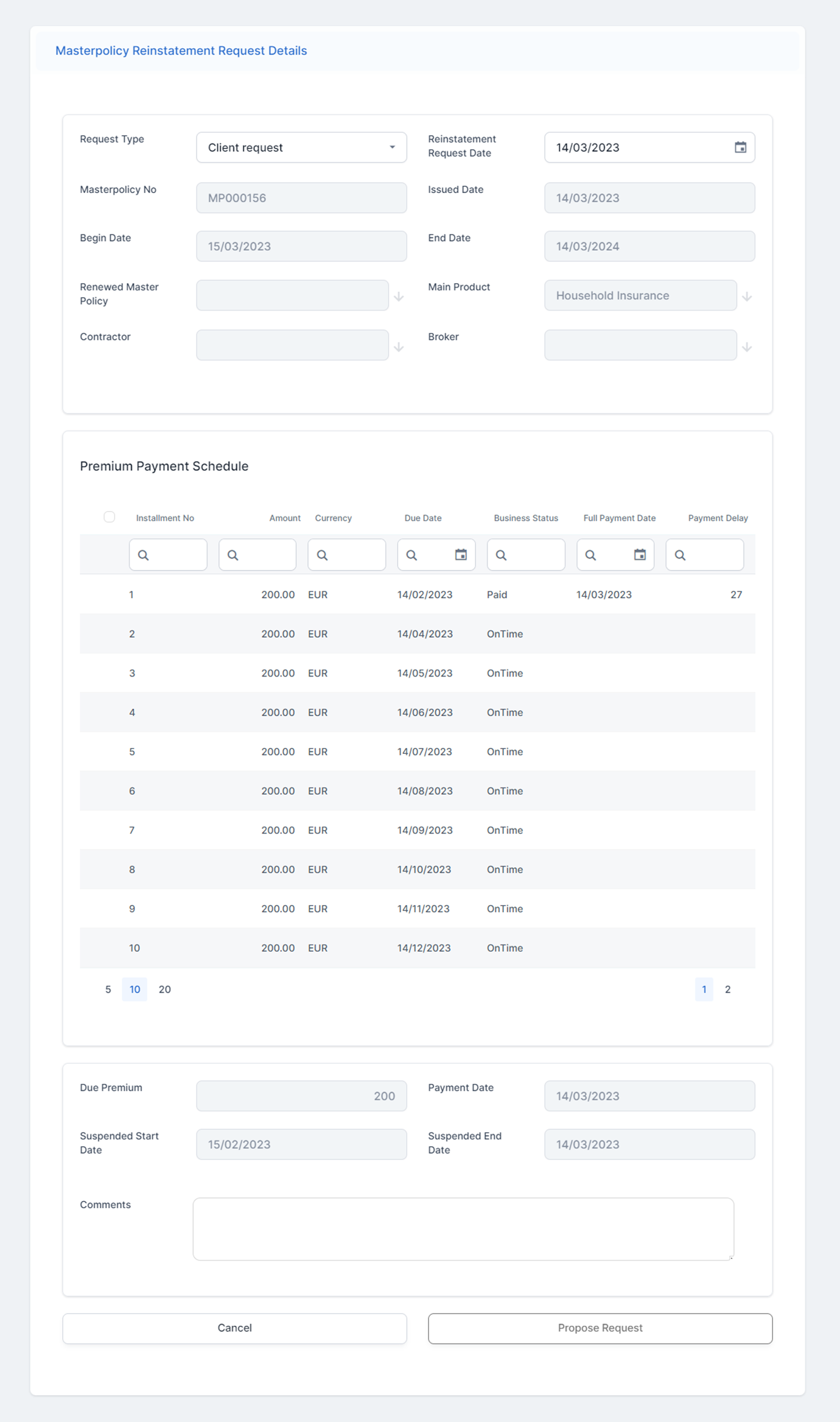Show 20 rows per page
The image size is (840, 1422).
point(164,989)
